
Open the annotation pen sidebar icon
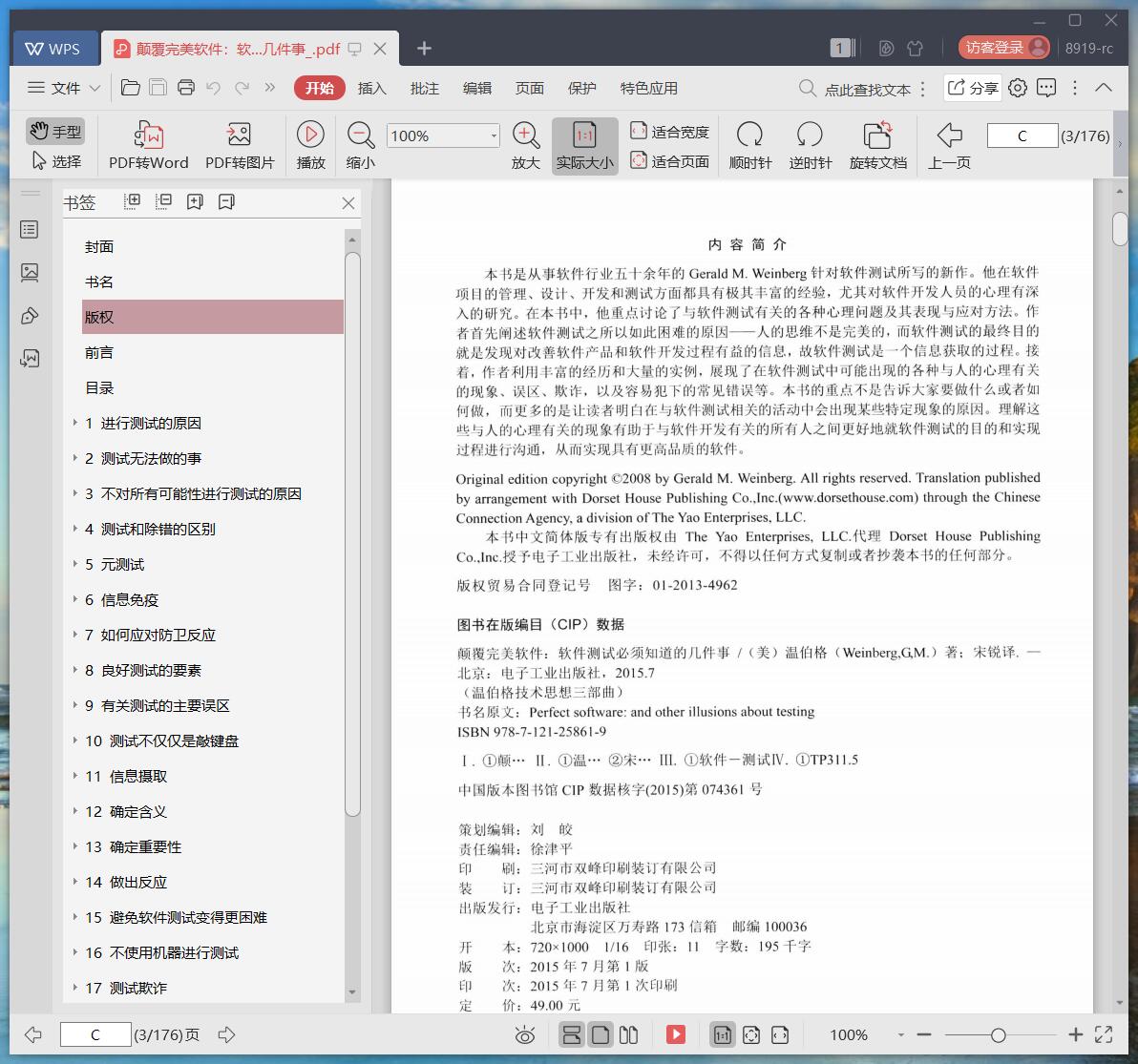(30, 316)
